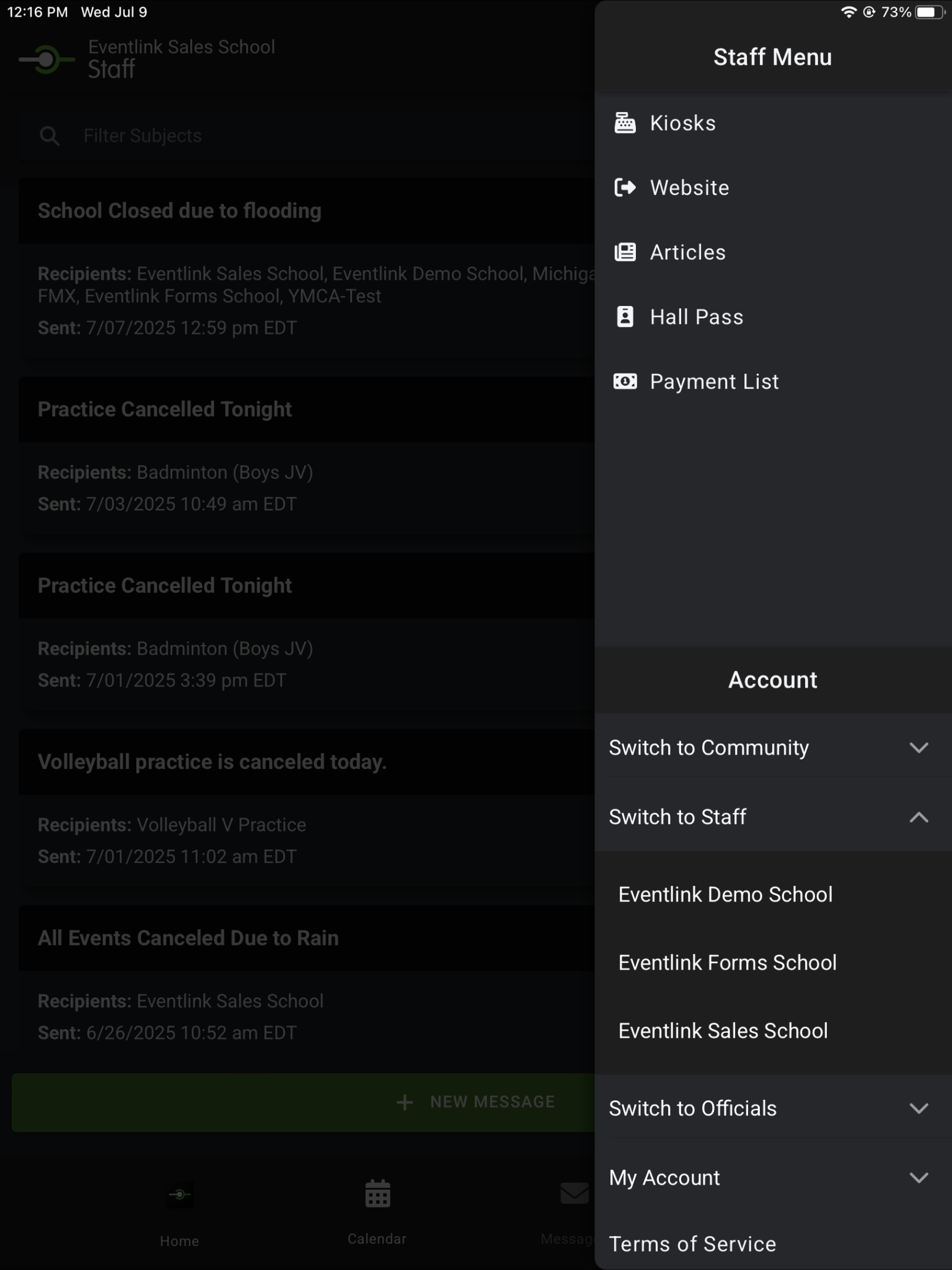
Task: Open Payment List menu entry
Action: click(x=773, y=382)
